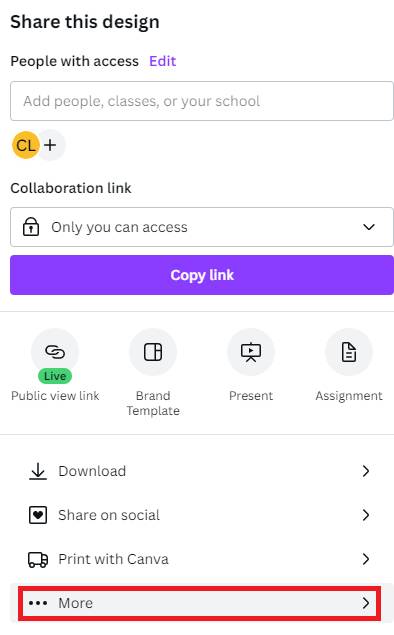Viewport: 394px width, 635px height.
Task: Expand the Download chevron arrow
Action: coord(366,471)
